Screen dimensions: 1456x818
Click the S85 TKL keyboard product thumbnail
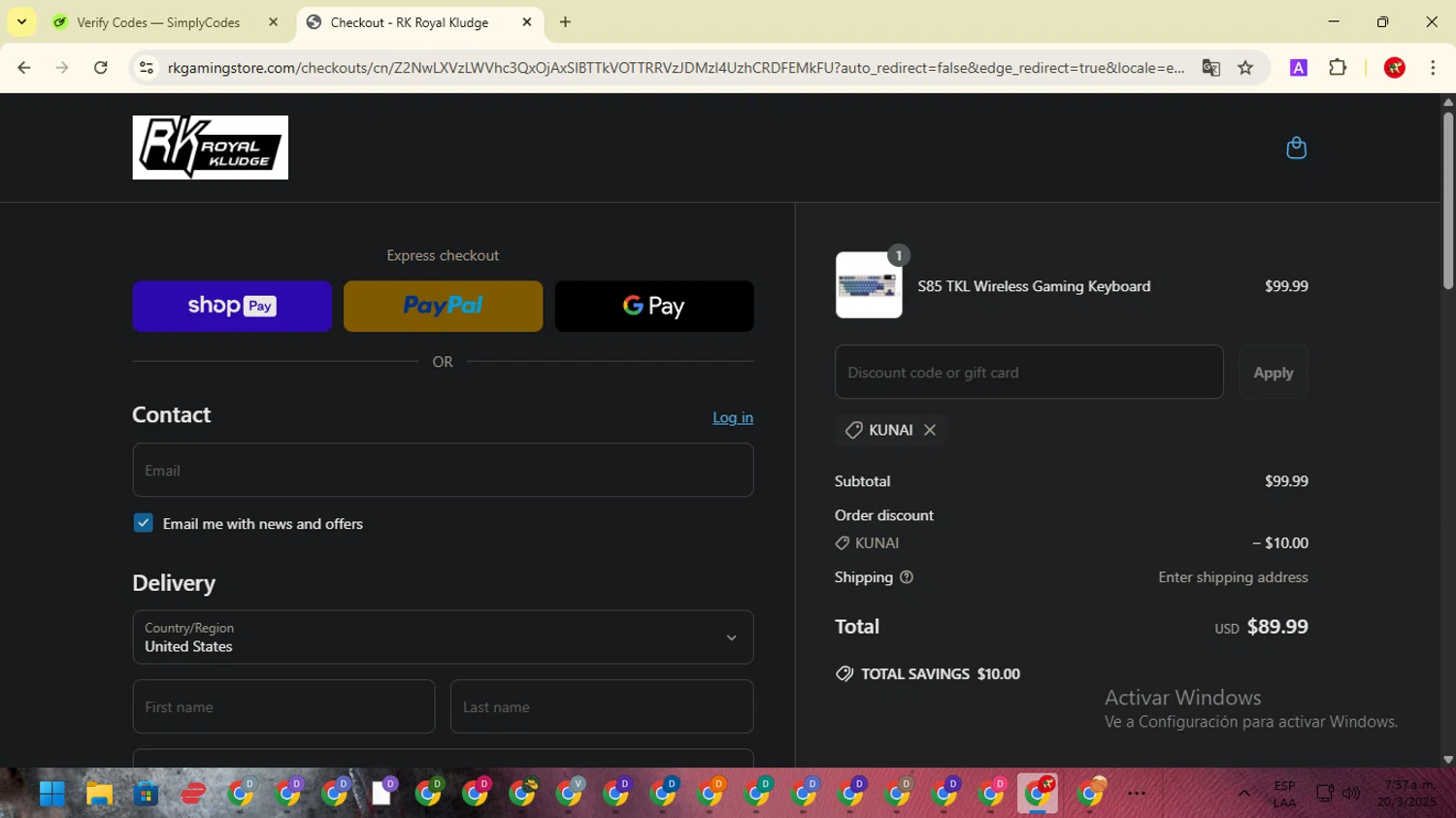(869, 285)
